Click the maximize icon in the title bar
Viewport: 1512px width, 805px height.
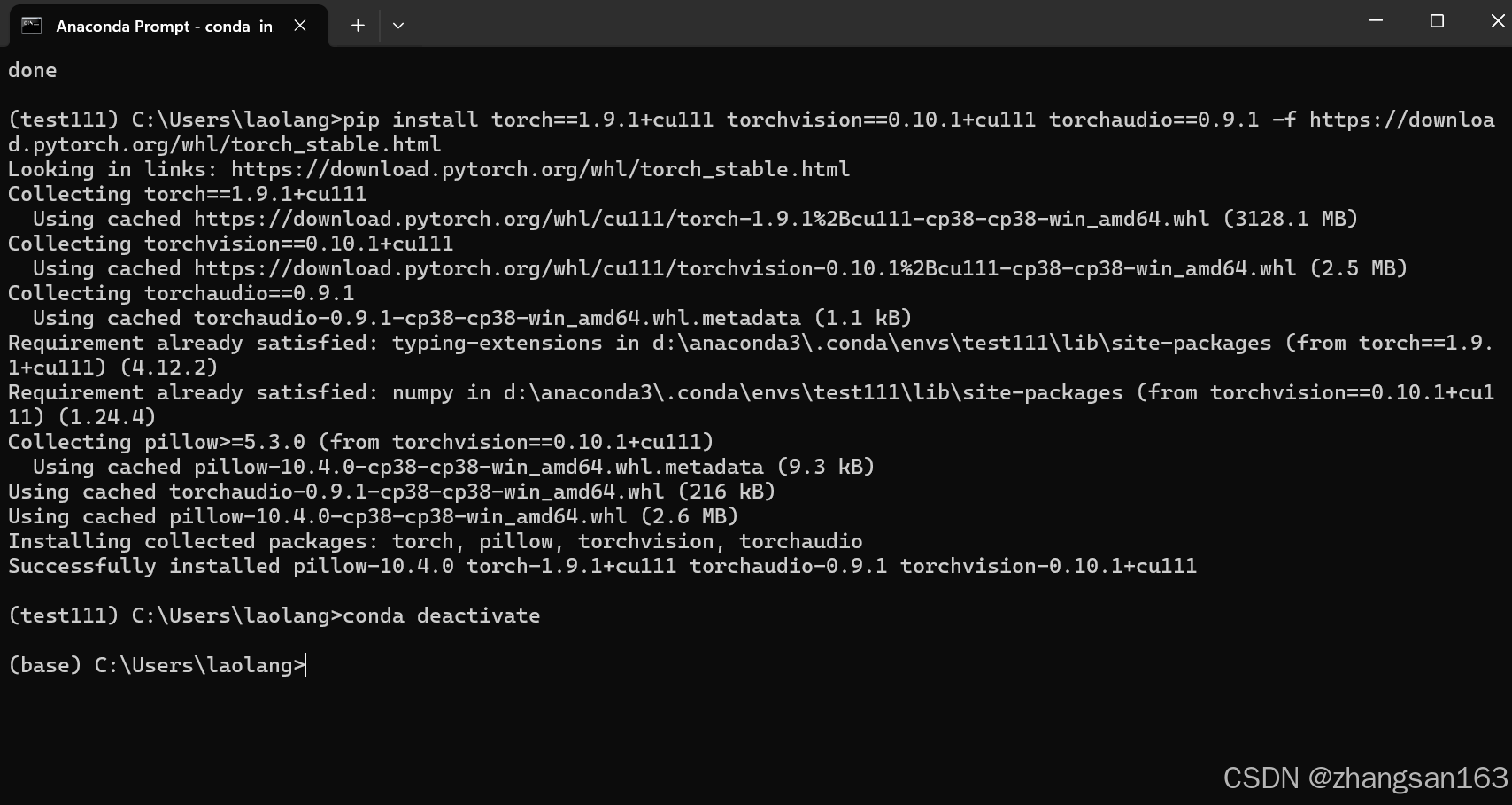[x=1436, y=20]
